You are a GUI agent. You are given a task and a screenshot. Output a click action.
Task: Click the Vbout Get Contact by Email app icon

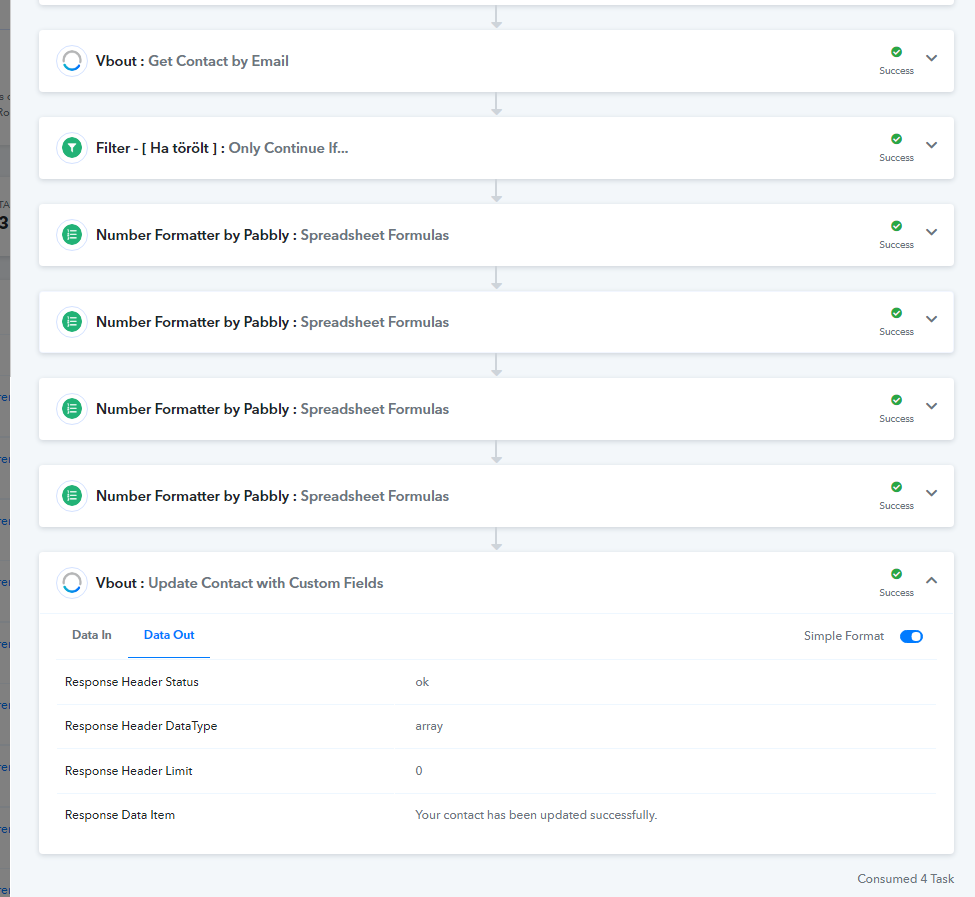click(72, 61)
